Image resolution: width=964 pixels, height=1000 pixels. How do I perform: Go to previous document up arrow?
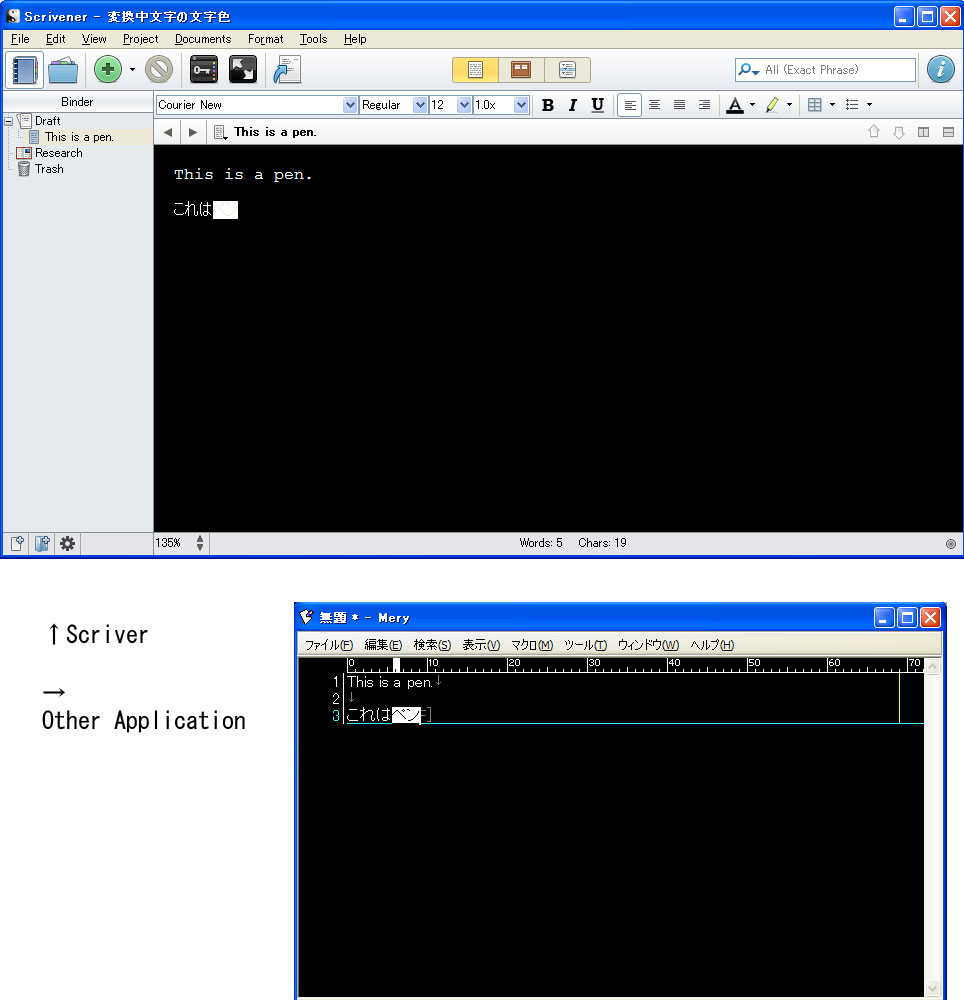tap(873, 131)
